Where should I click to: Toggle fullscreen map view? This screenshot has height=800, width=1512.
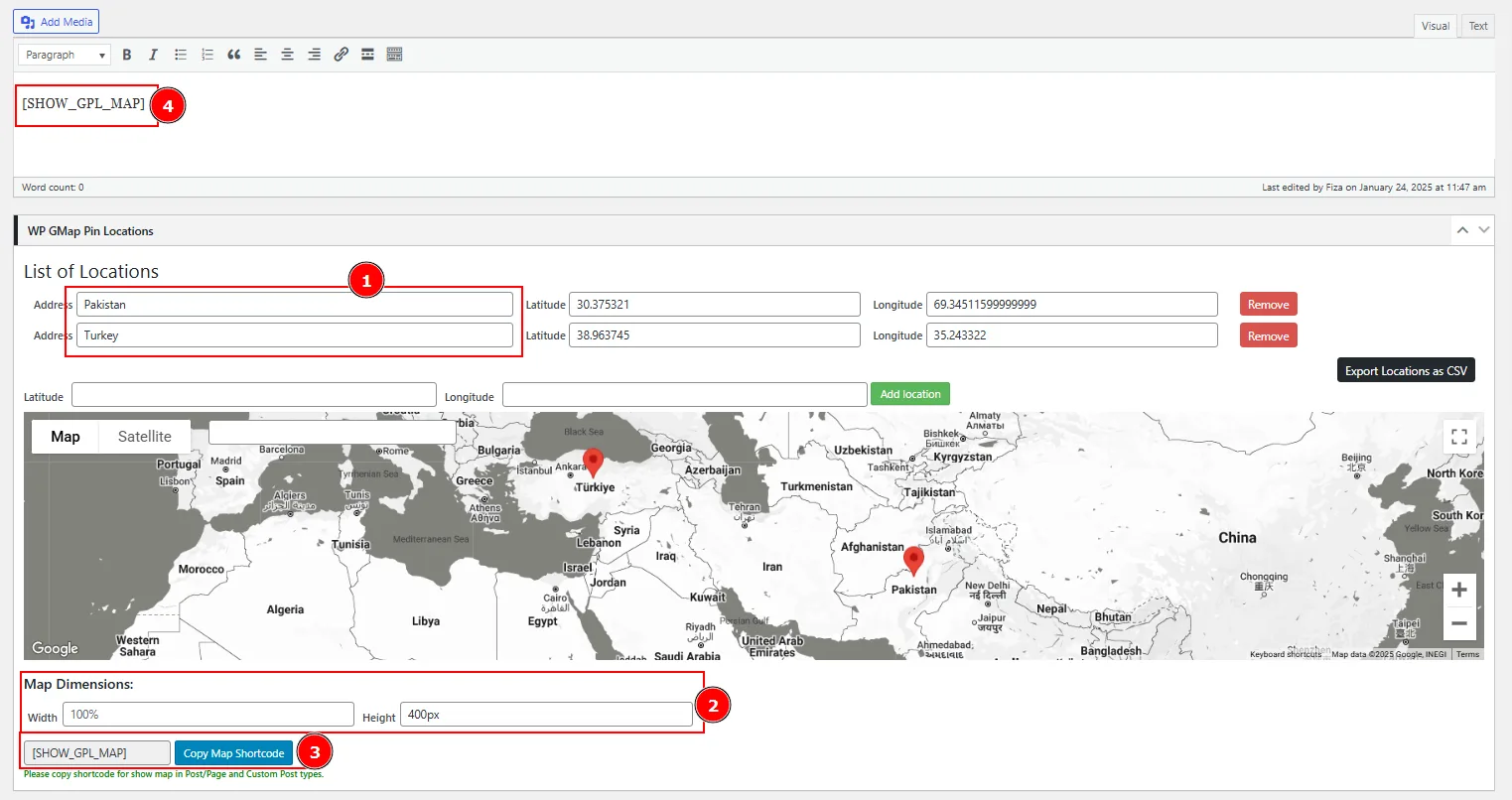[x=1459, y=437]
